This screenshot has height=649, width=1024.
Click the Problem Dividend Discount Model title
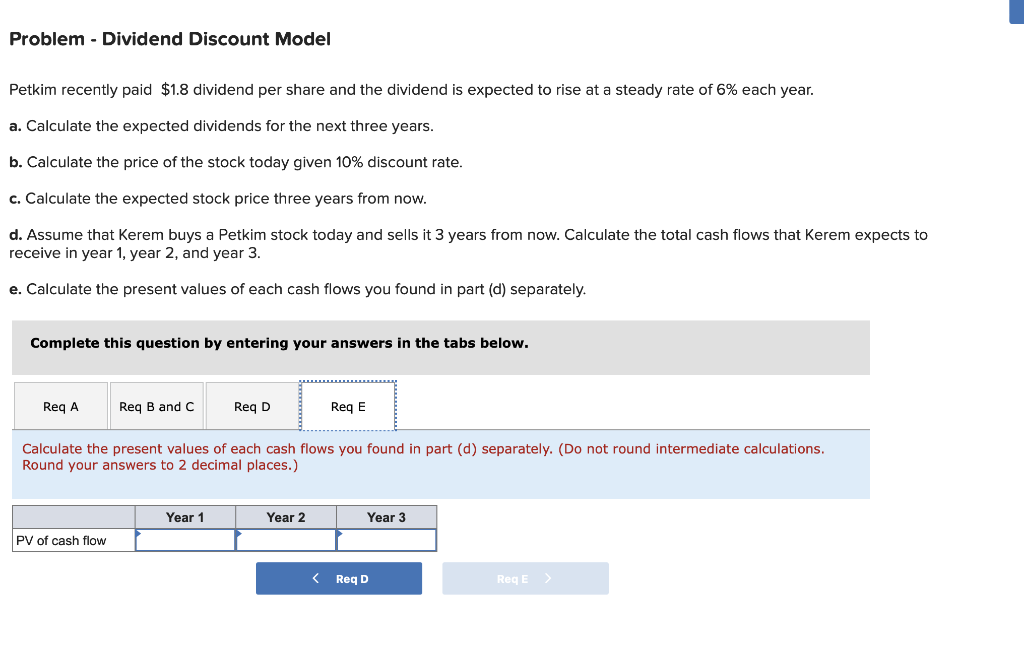(169, 39)
